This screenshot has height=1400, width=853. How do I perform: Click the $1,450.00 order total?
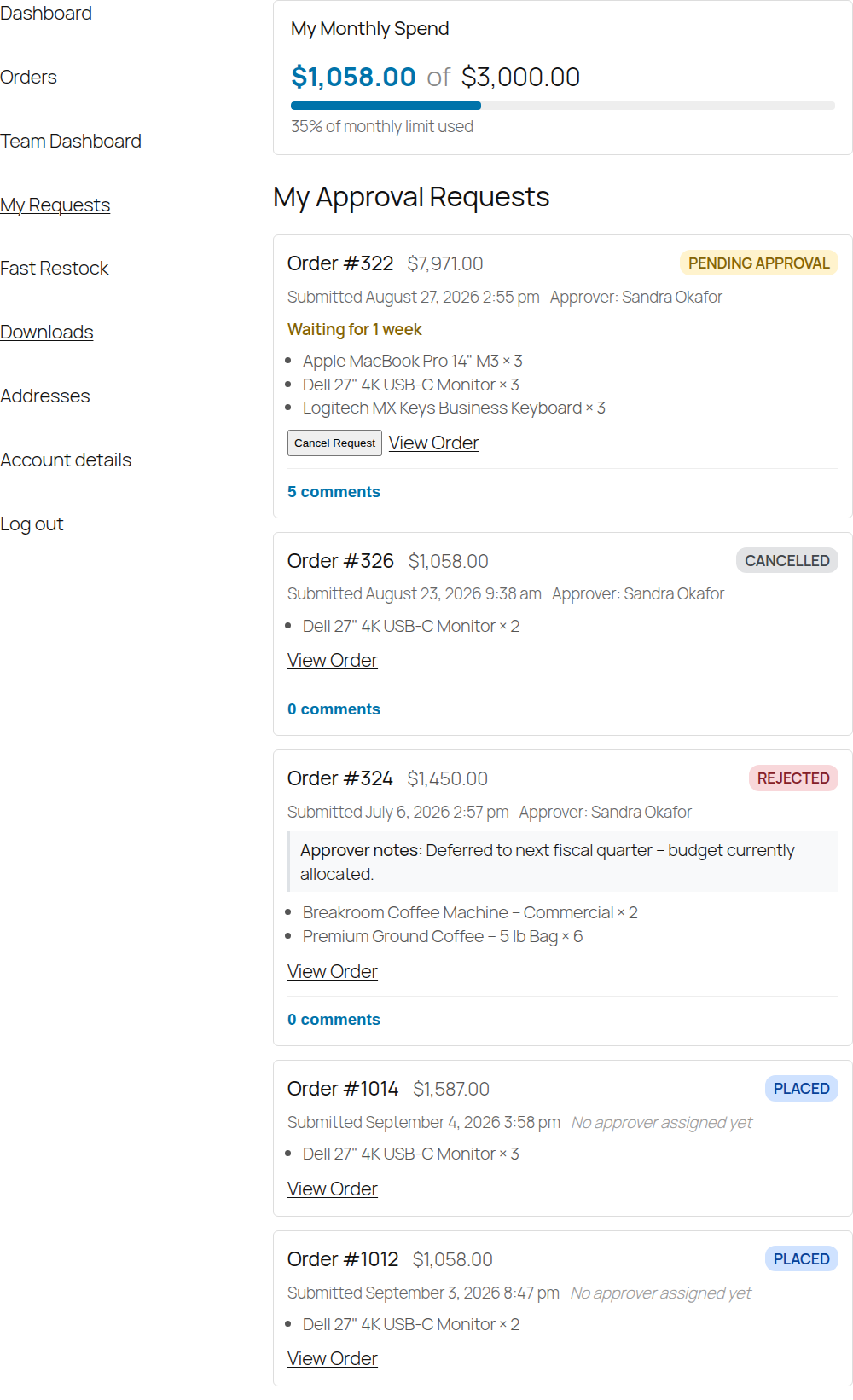(x=448, y=779)
